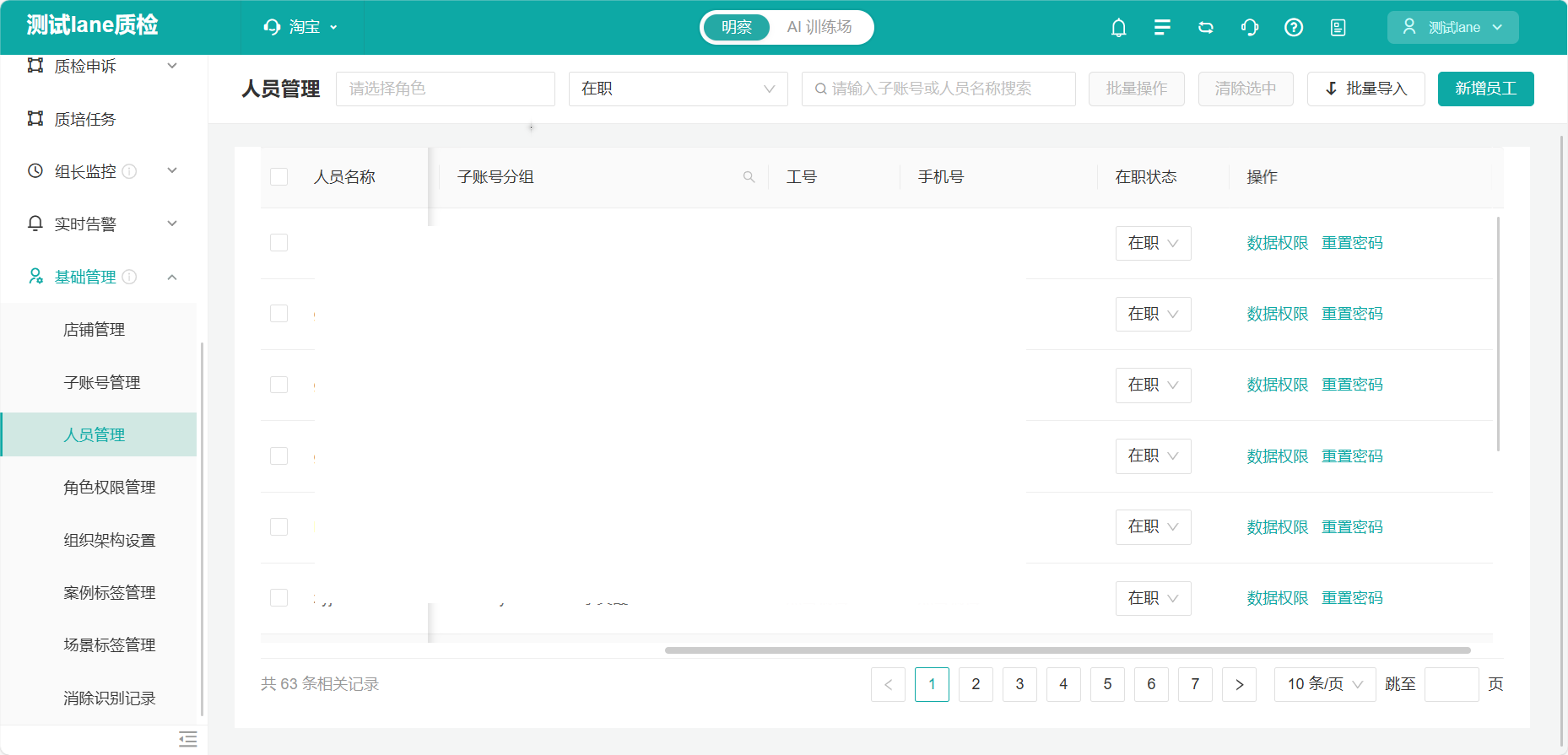Check the sixth row's checkbox
Screen dimensions: 1568x755
click(278, 597)
